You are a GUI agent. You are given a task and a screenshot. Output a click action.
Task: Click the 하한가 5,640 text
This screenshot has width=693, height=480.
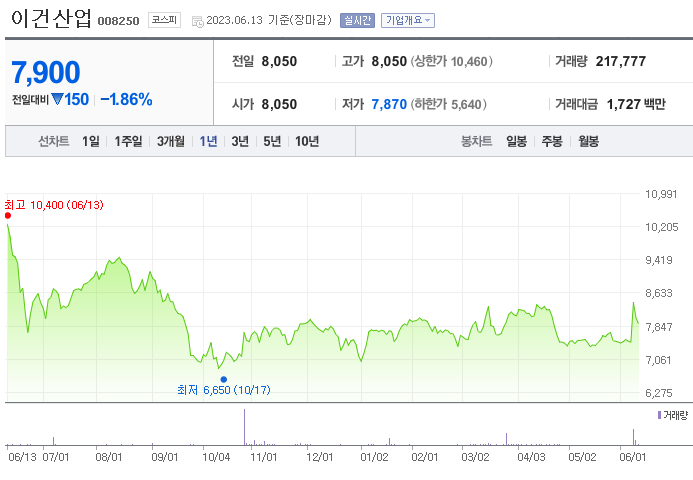coord(448,104)
